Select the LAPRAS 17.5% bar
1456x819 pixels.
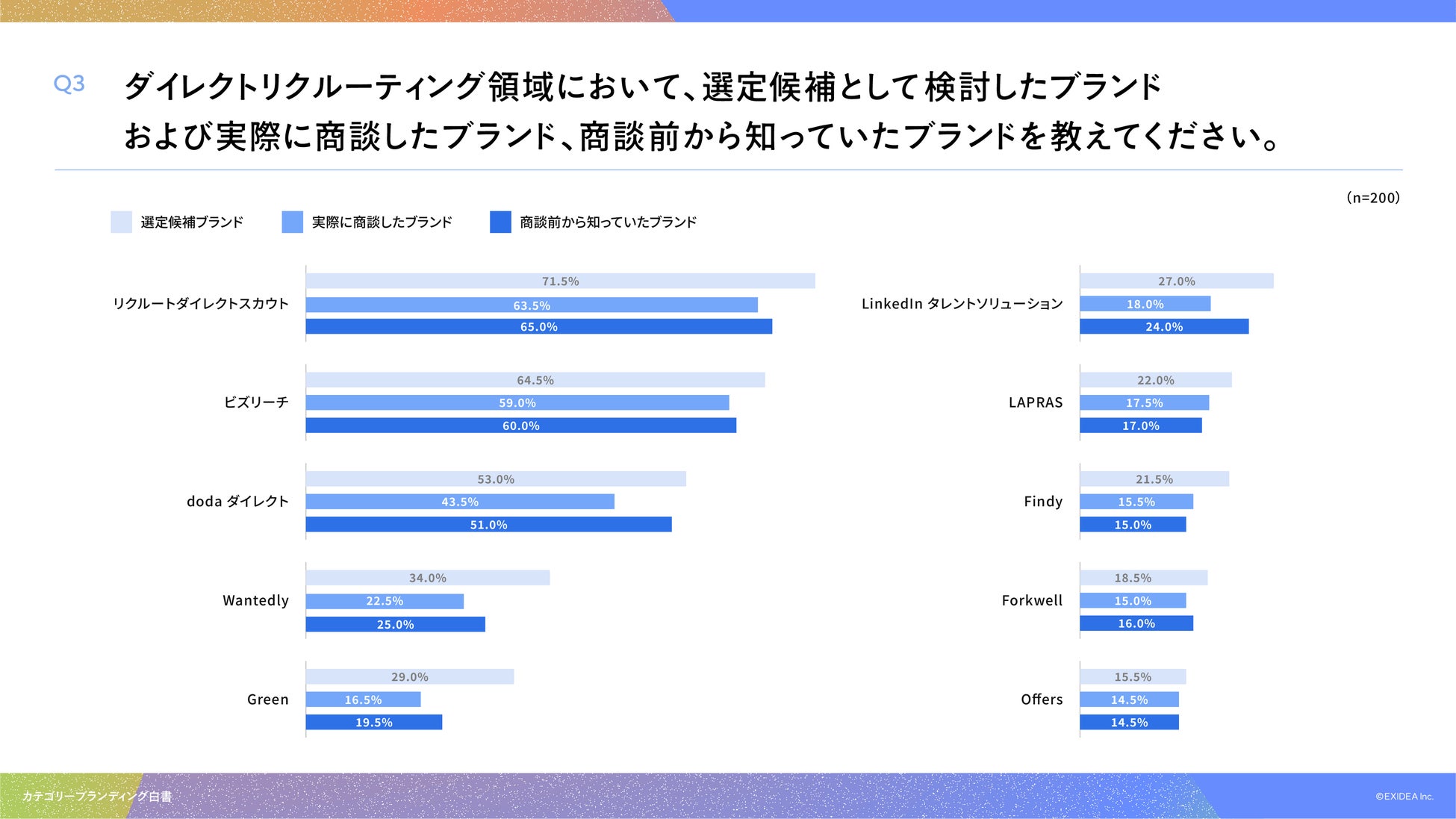[x=1144, y=402]
